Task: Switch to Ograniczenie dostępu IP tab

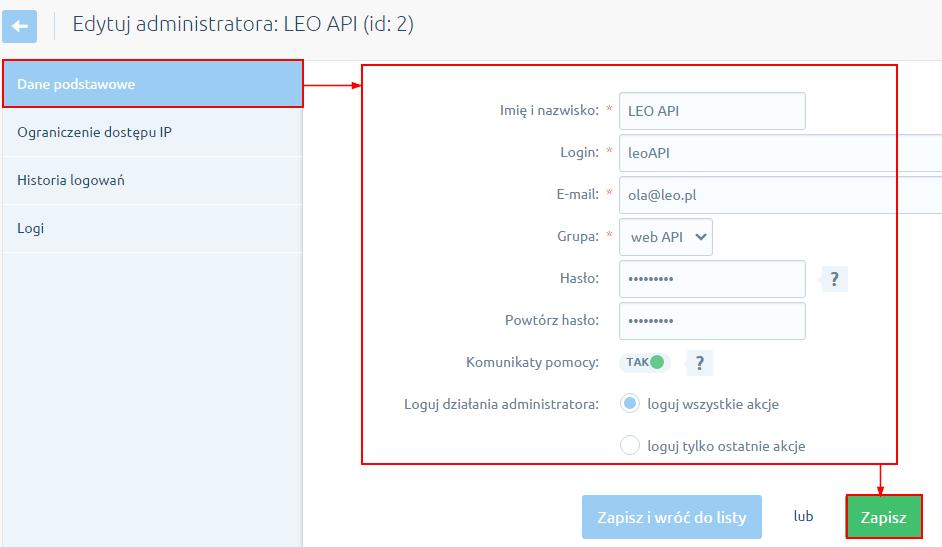Action: 153,132
